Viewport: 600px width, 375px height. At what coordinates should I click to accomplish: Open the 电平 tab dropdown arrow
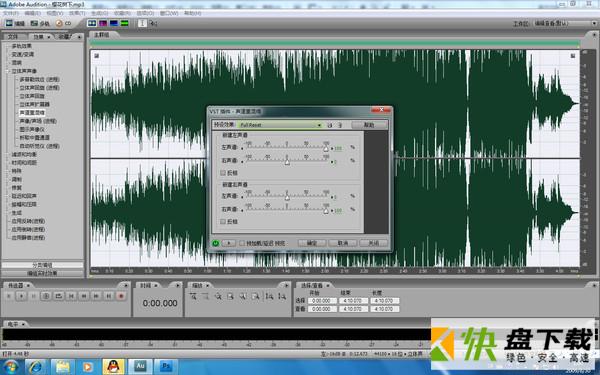[x=23, y=324]
